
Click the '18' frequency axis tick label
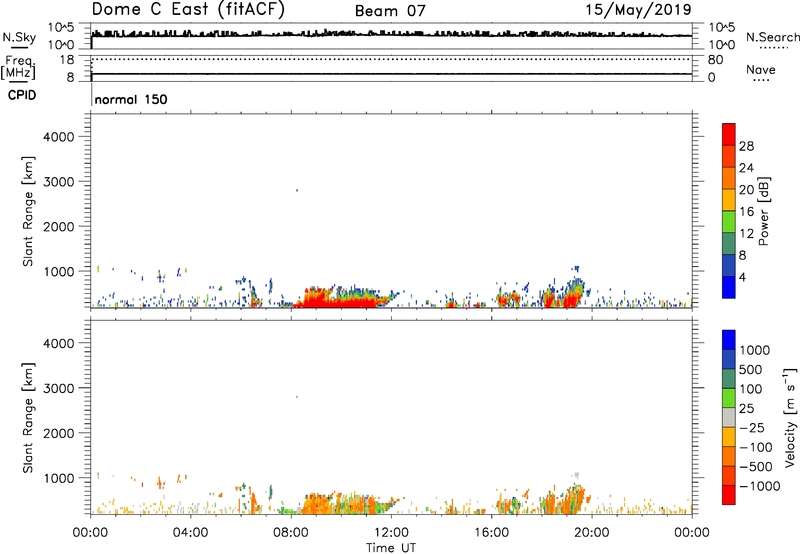pyautogui.click(x=67, y=60)
